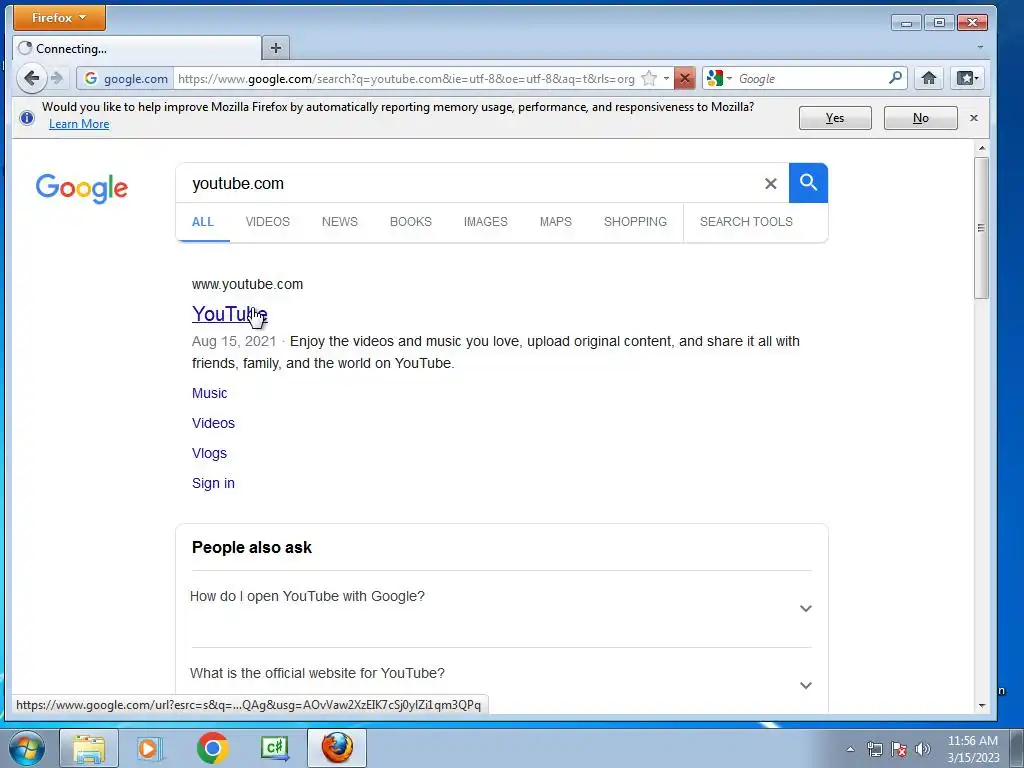Click the www.youtube.com result URL text

tap(248, 284)
